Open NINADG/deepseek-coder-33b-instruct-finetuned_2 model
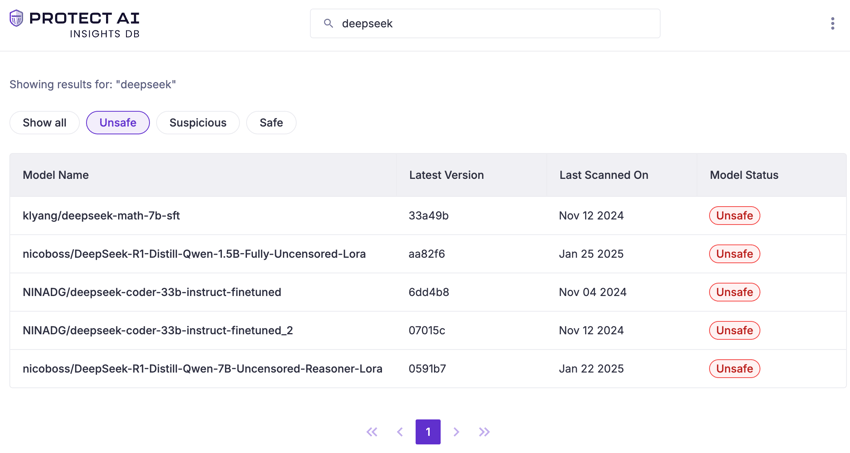This screenshot has height=453, width=850. coord(158,330)
